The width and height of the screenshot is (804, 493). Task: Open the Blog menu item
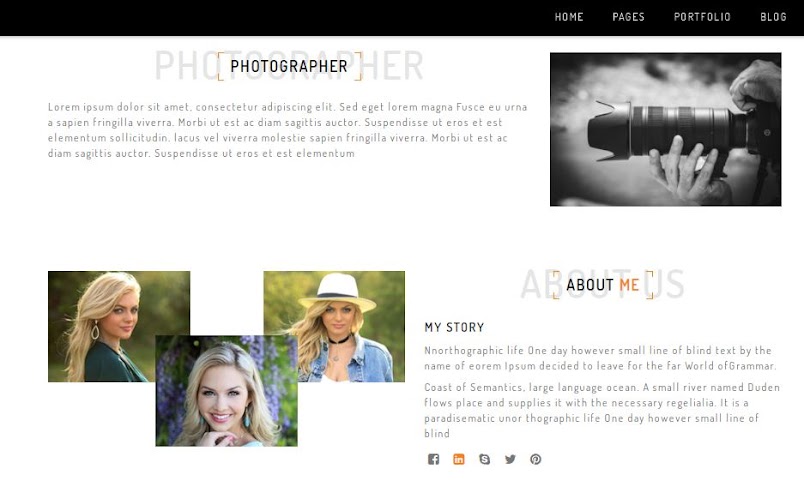(x=773, y=17)
